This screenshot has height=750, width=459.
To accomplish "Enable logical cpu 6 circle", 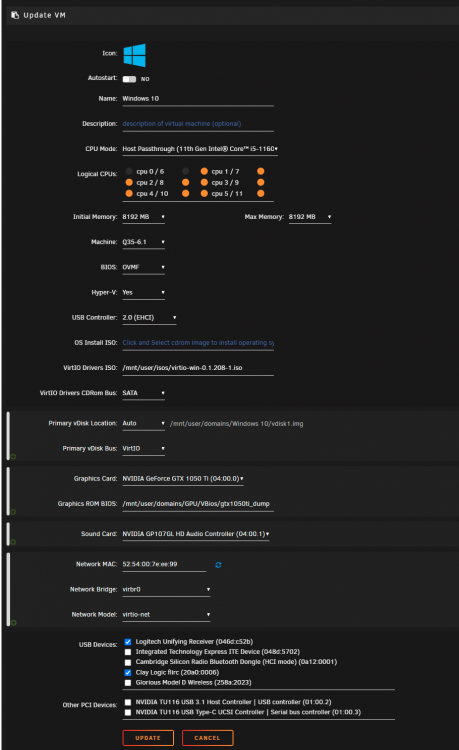I will tap(186, 171).
